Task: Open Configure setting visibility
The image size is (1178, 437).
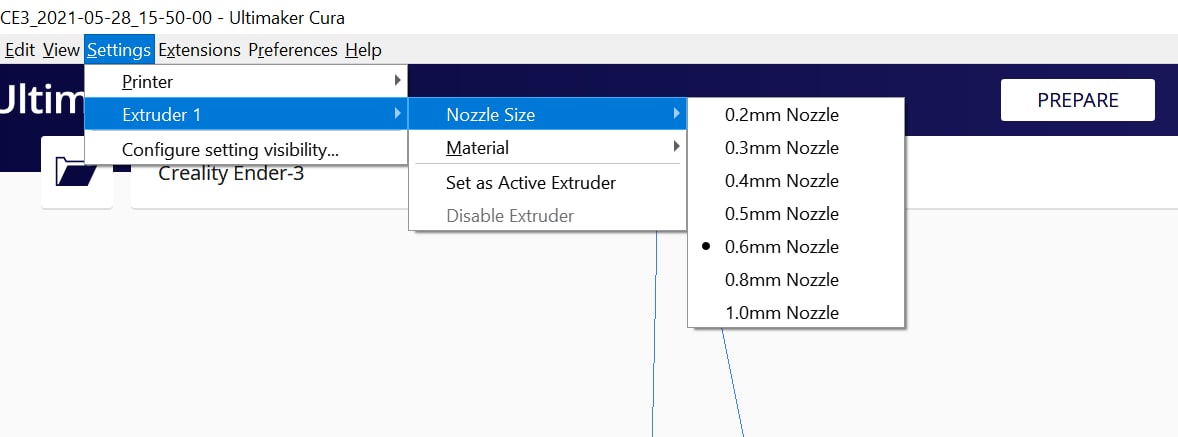Action: [246, 149]
